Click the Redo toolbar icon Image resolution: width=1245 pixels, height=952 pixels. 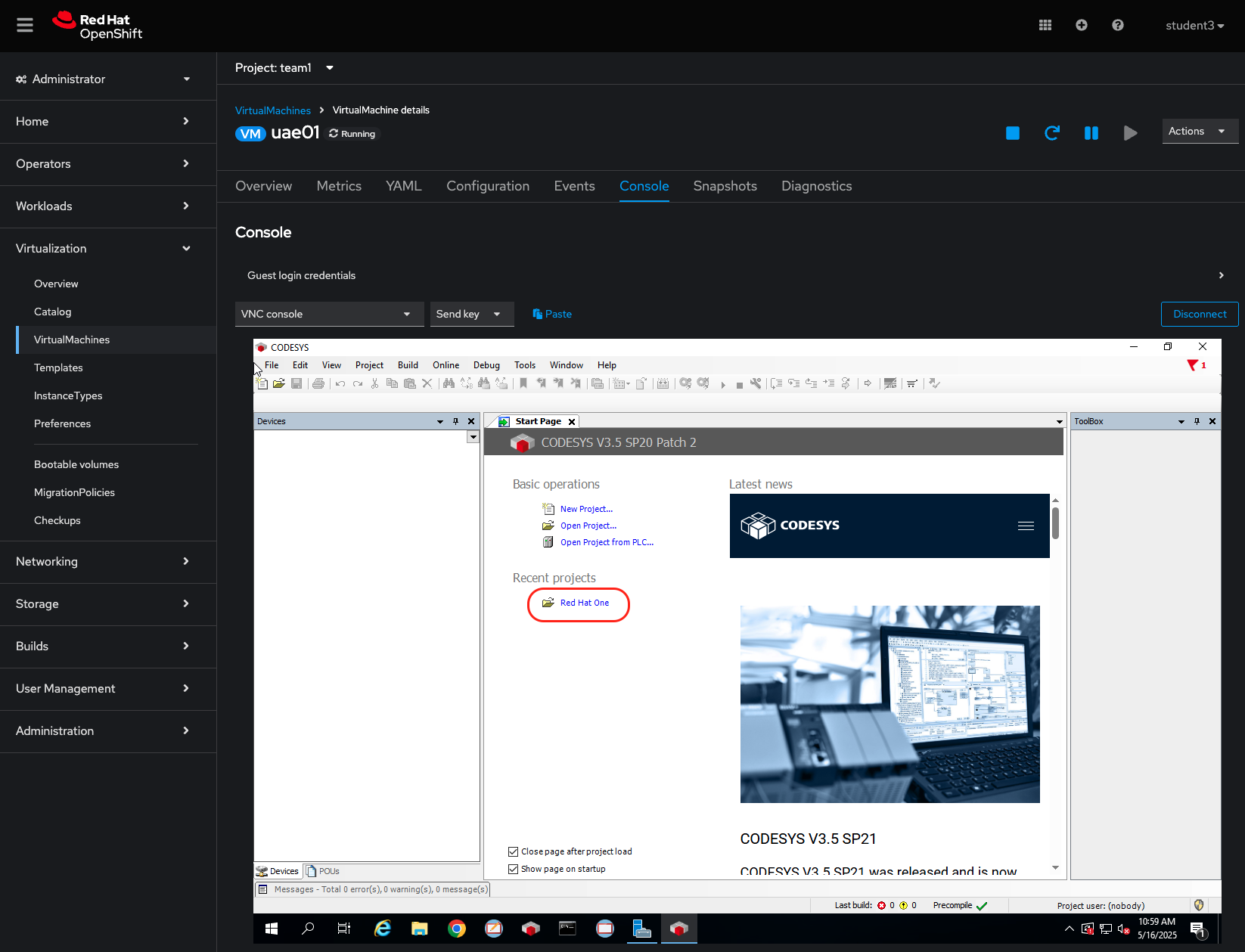tap(358, 383)
